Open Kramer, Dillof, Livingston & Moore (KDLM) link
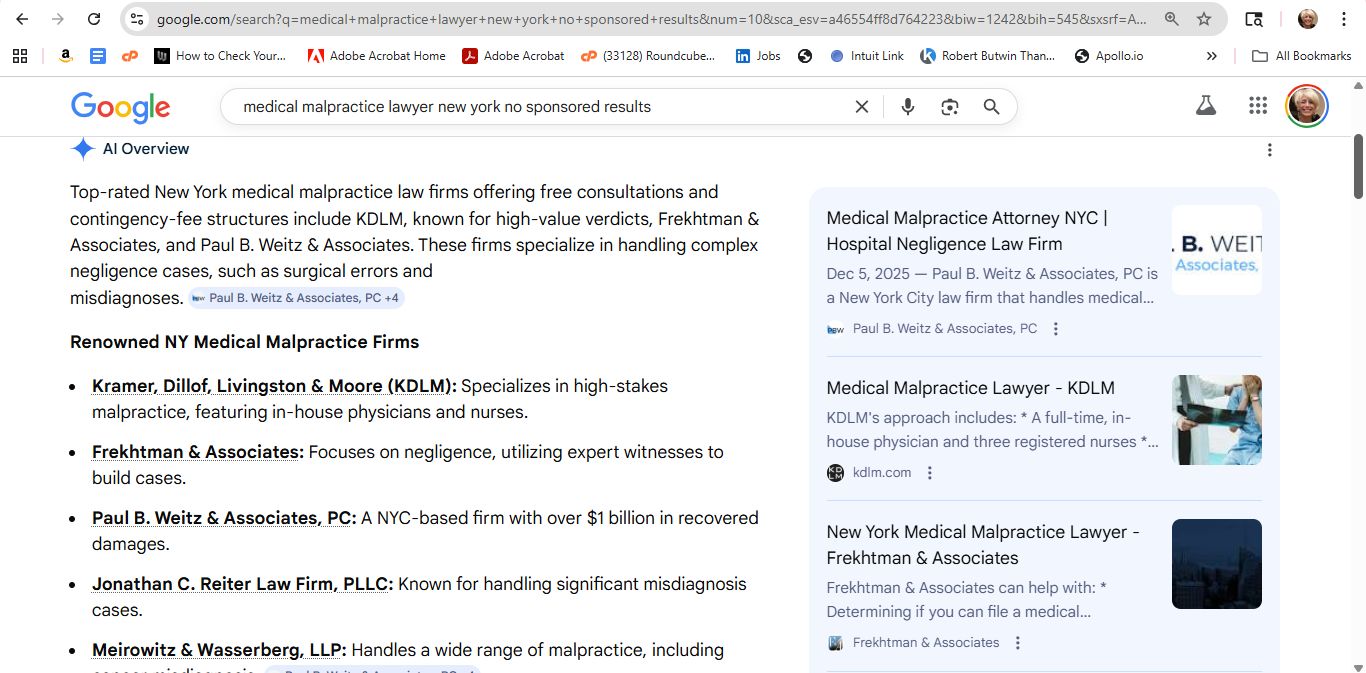This screenshot has height=673, width=1366. point(274,386)
